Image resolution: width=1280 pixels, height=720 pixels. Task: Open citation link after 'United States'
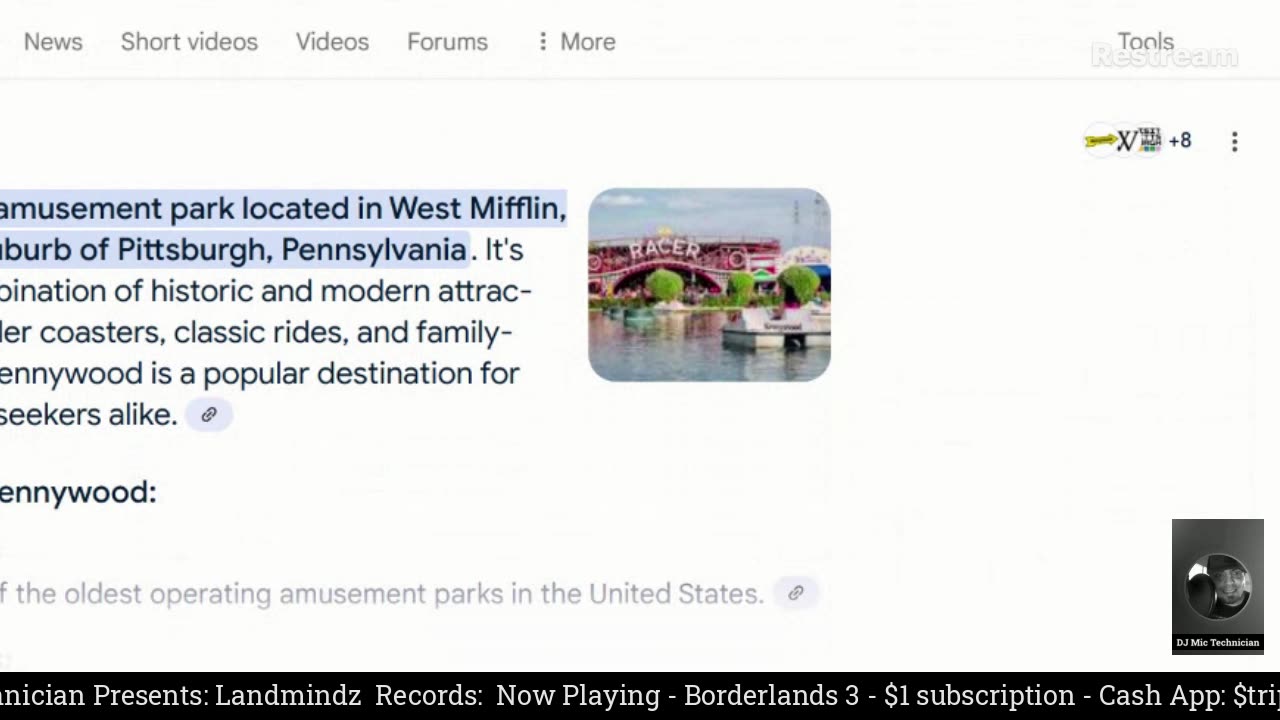(x=796, y=593)
